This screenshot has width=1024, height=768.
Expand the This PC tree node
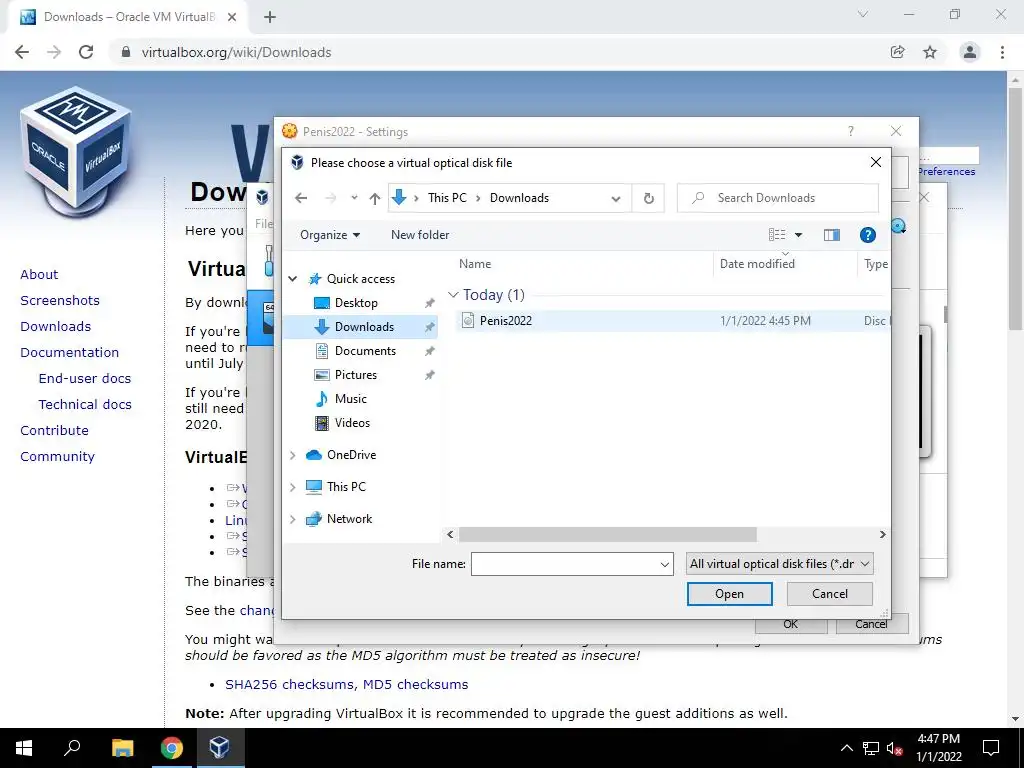[x=293, y=487]
